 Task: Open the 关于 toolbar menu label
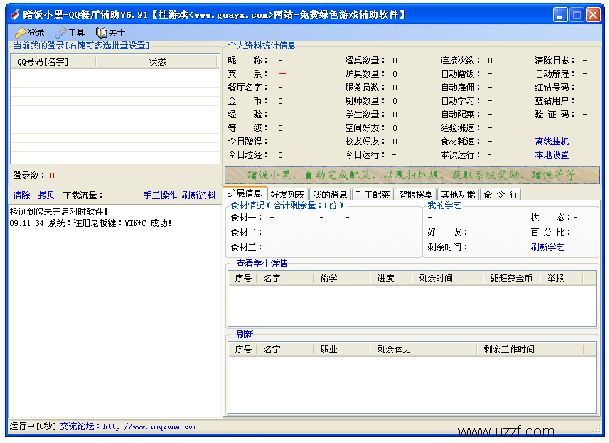(117, 33)
